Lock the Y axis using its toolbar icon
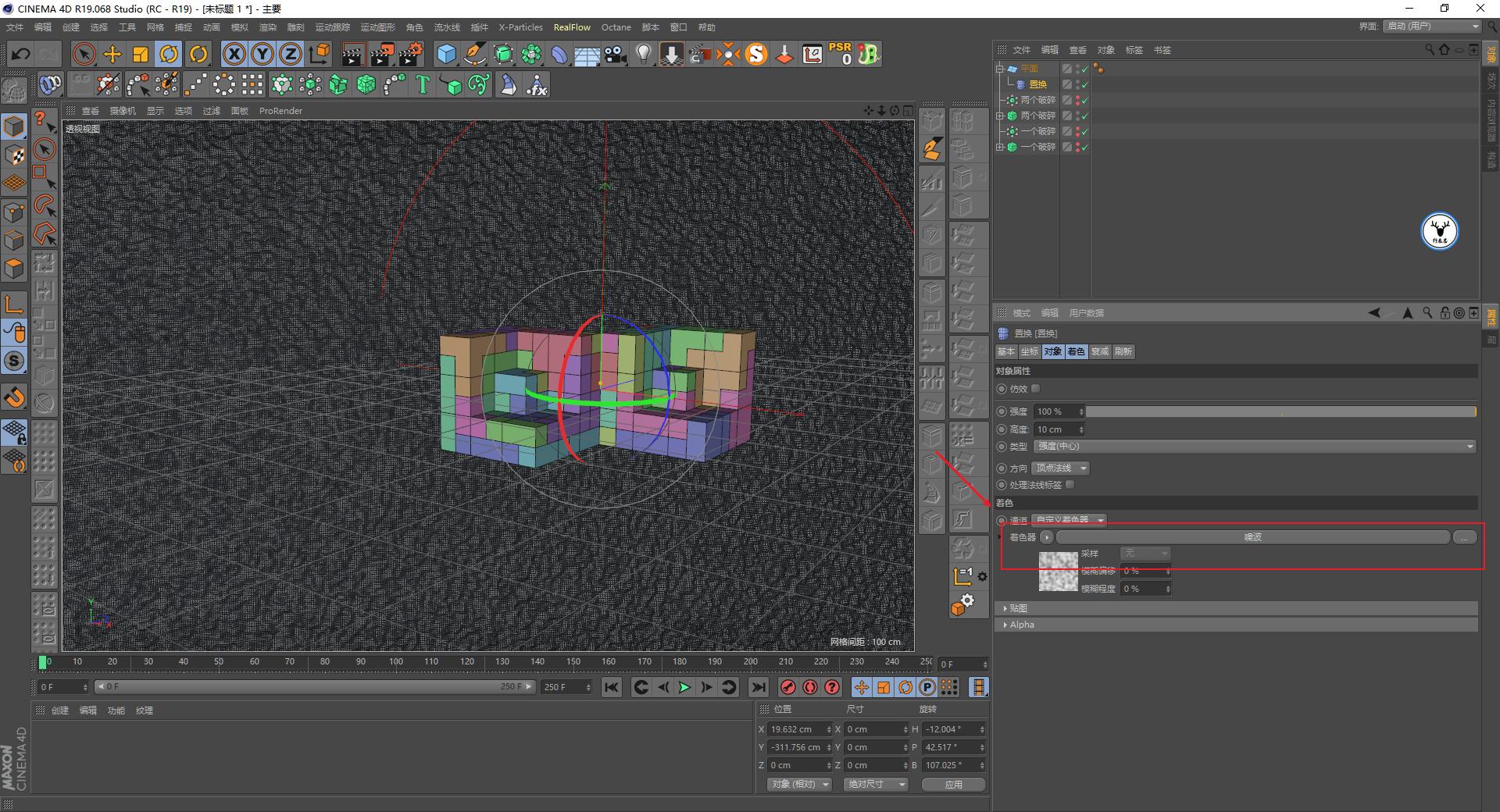 [x=261, y=54]
